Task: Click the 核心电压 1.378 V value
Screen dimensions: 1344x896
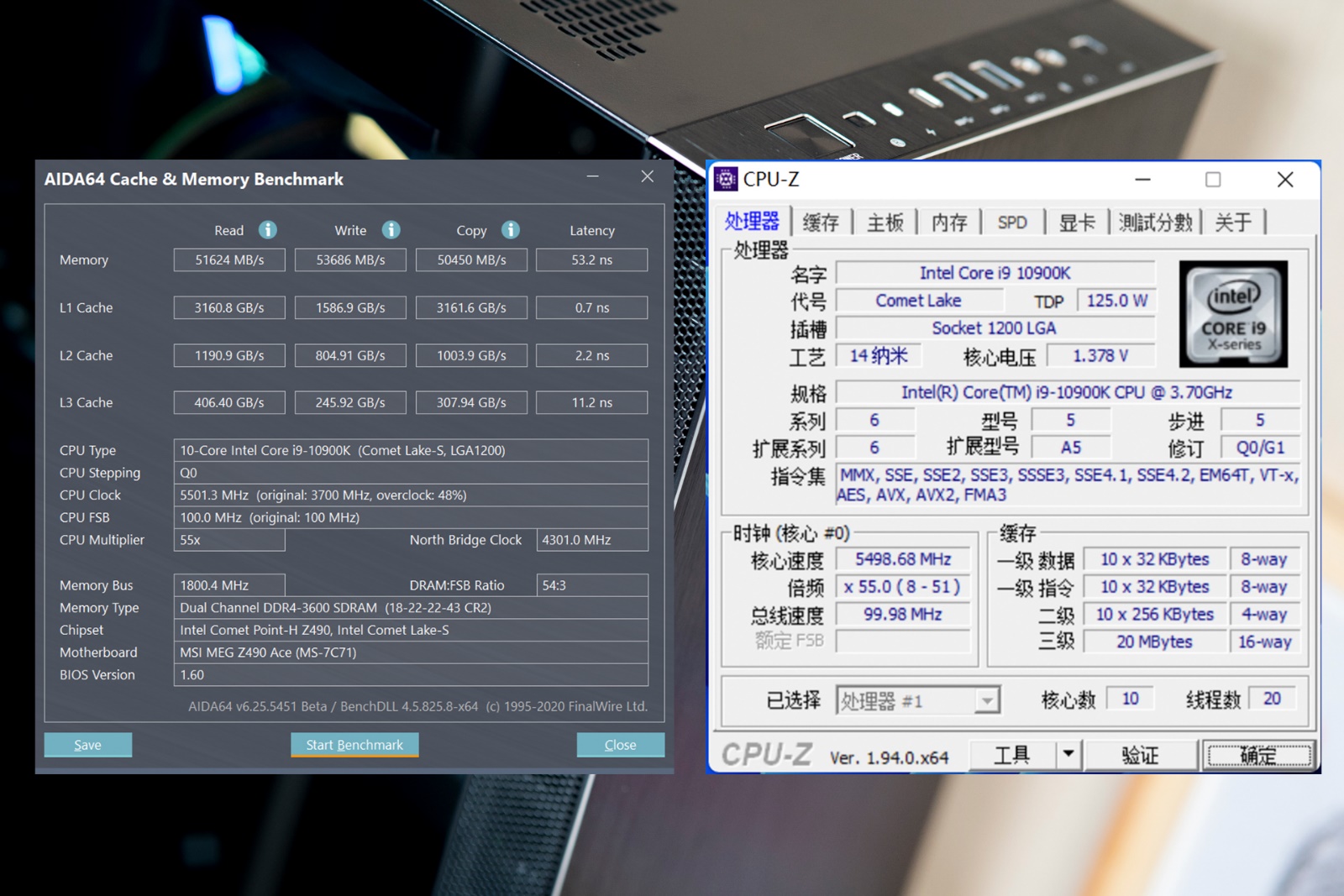Action: (x=1101, y=356)
